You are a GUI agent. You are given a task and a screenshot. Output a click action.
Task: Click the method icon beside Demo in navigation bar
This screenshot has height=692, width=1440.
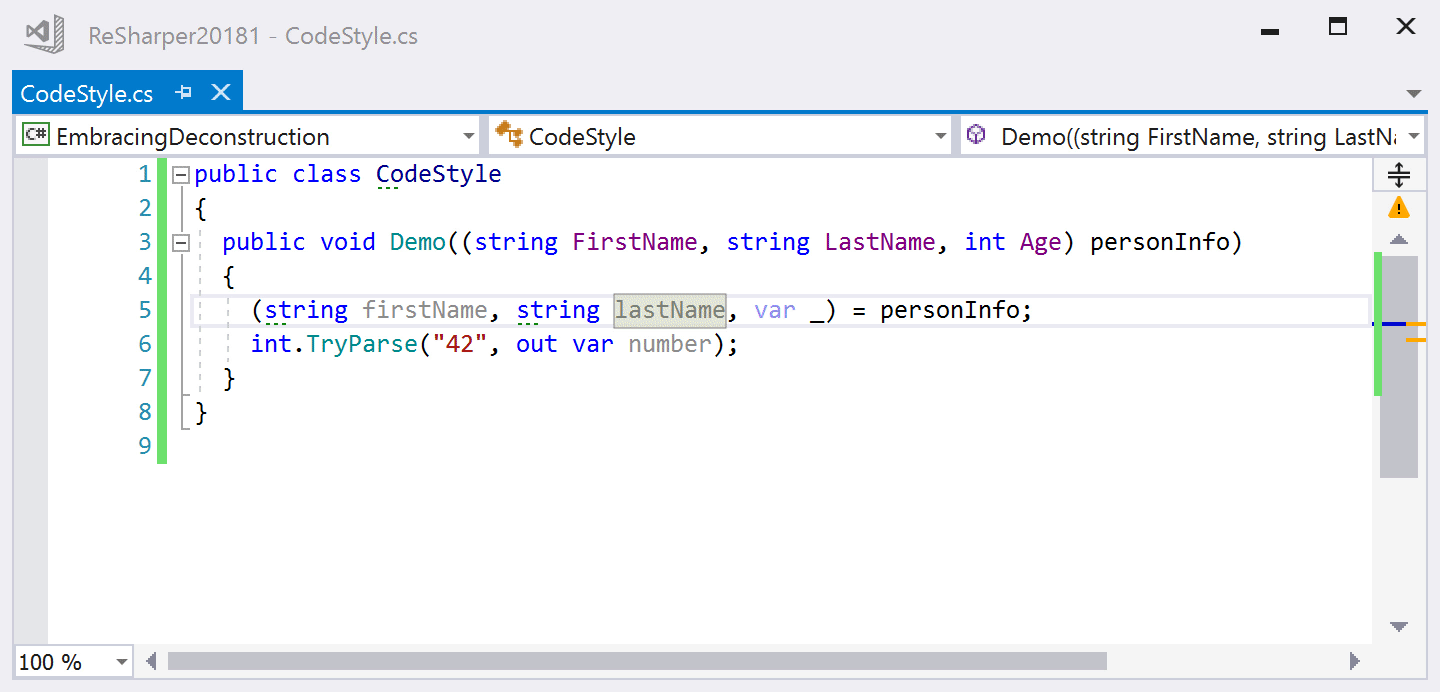(976, 135)
